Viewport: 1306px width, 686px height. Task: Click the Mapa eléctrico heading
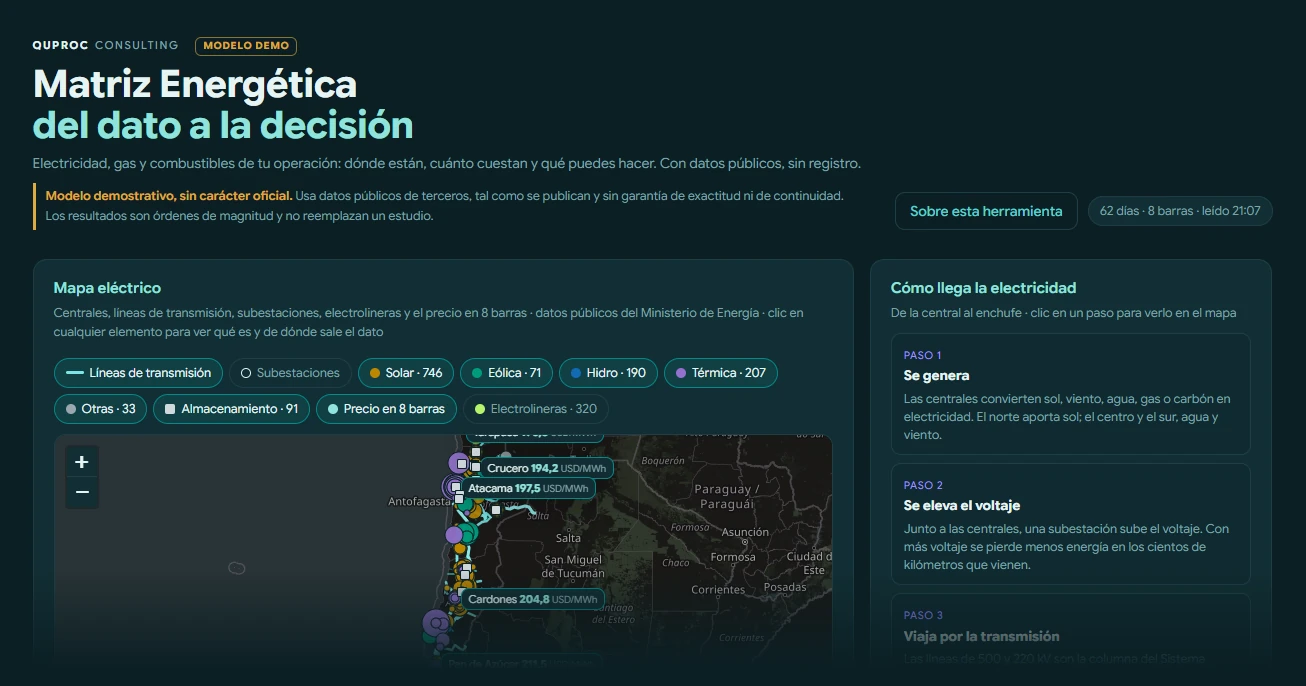click(107, 288)
